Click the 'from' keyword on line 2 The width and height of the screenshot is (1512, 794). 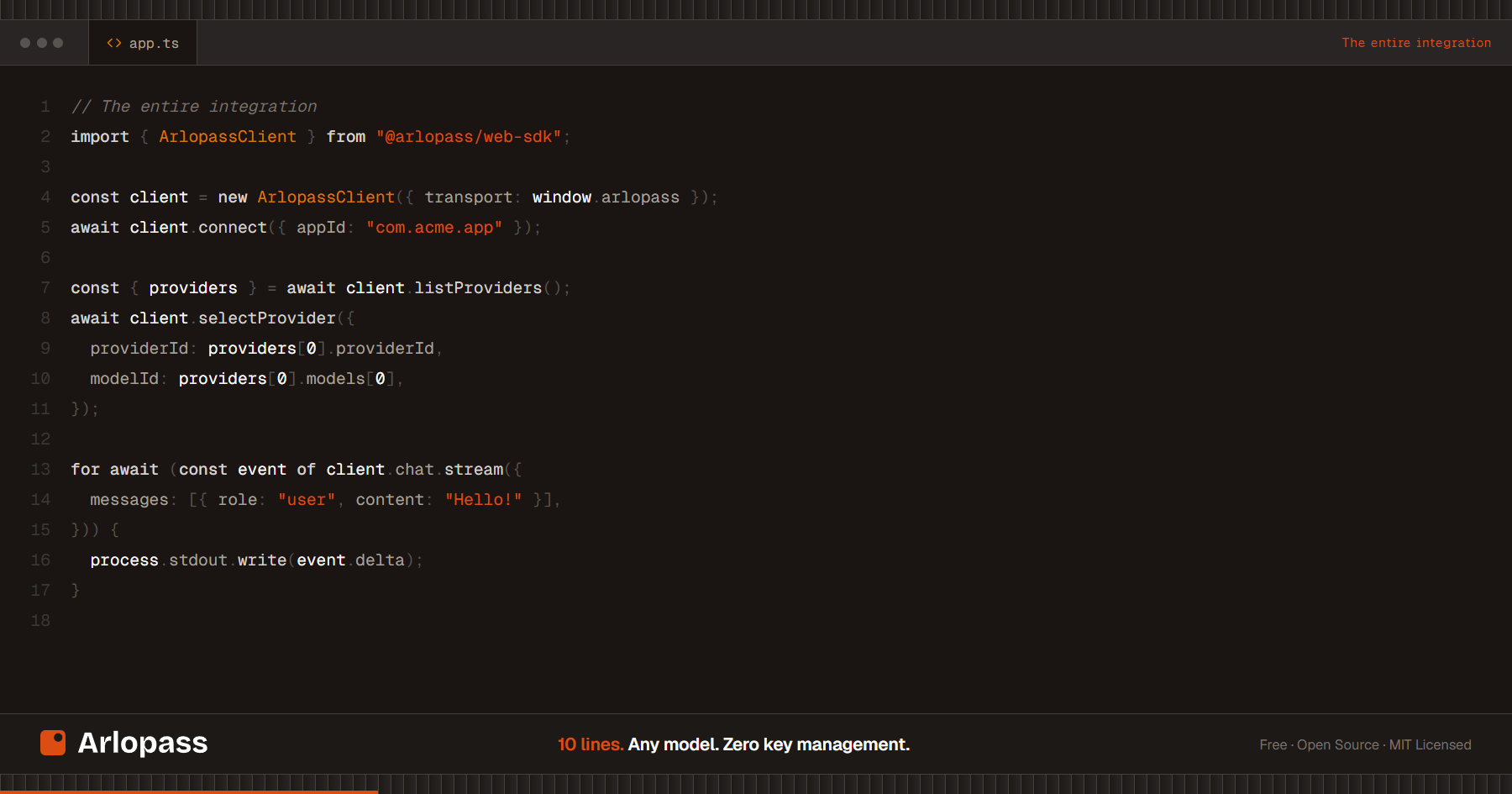pyautogui.click(x=346, y=137)
